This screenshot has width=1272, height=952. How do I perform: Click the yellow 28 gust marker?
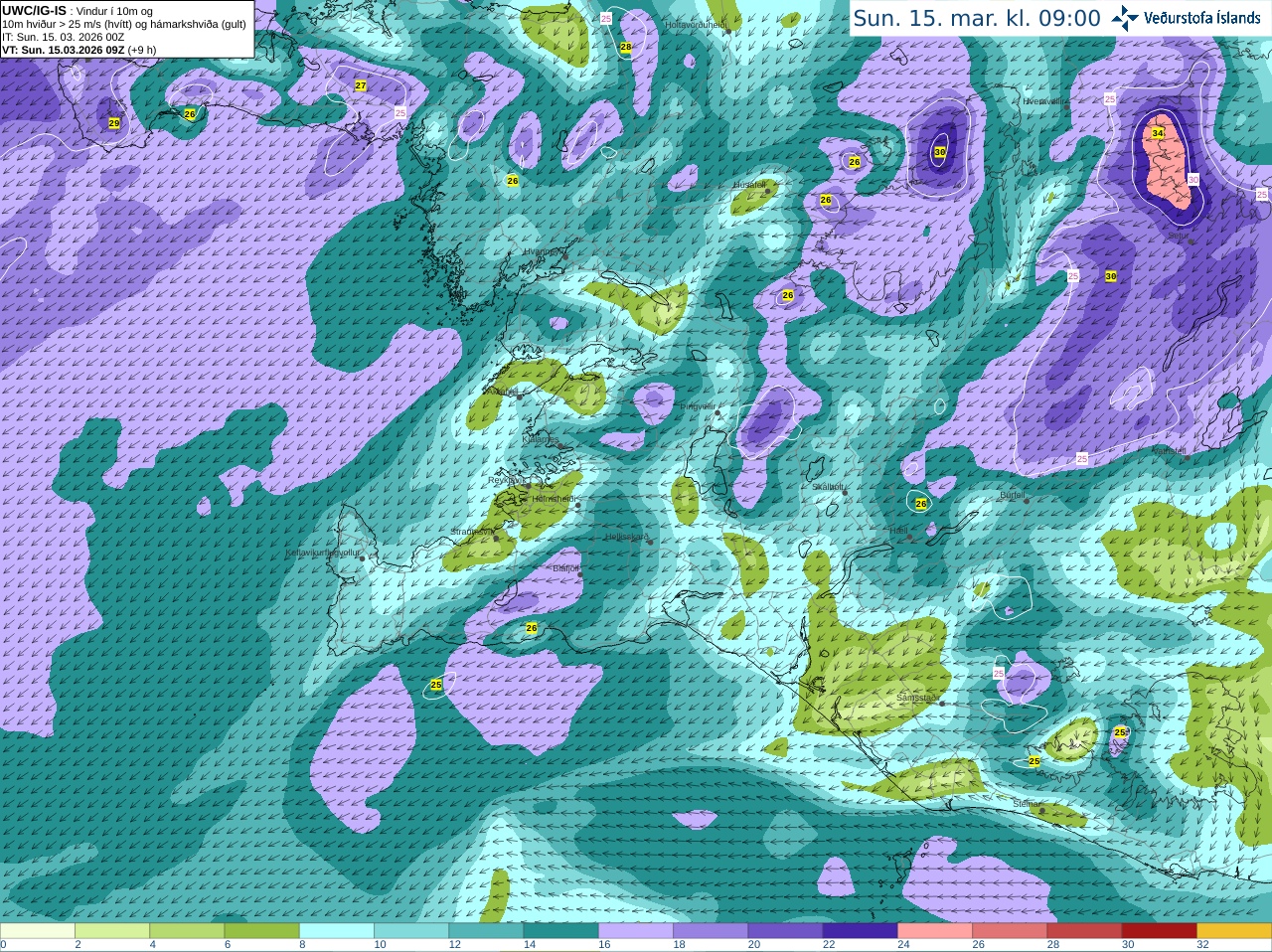pos(626,47)
